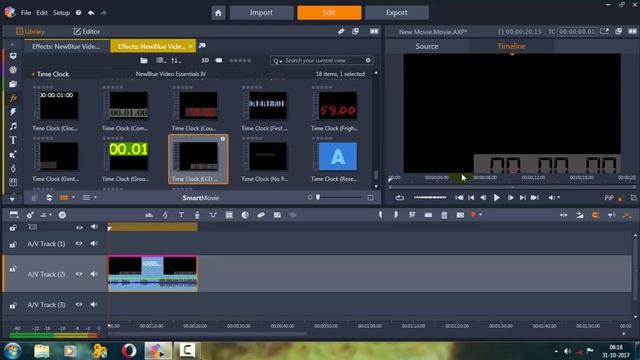Open the Transitions lightning icon in sidebar
The width and height of the screenshot is (640, 360).
[x=13, y=112]
